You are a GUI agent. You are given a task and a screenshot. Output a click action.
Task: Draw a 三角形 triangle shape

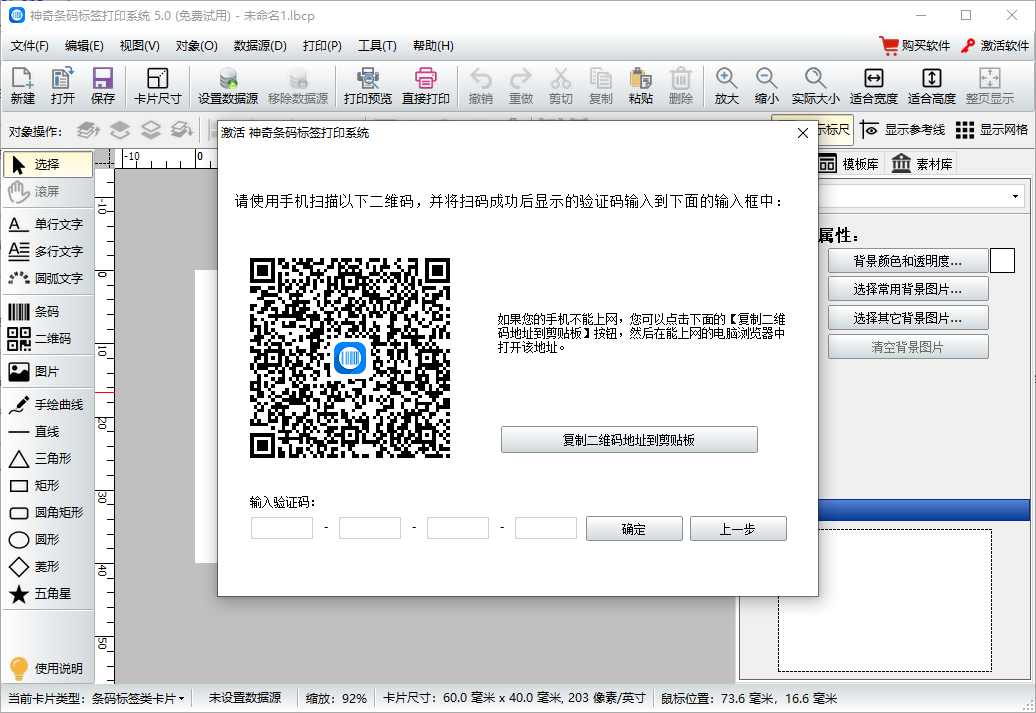(48, 459)
